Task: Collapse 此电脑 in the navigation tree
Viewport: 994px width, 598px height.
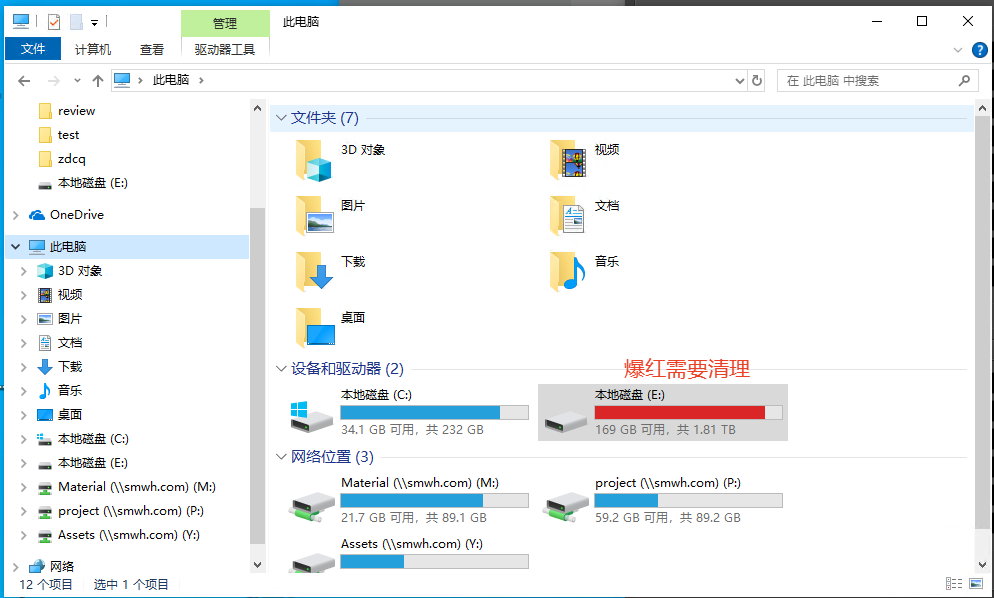Action: coord(16,247)
